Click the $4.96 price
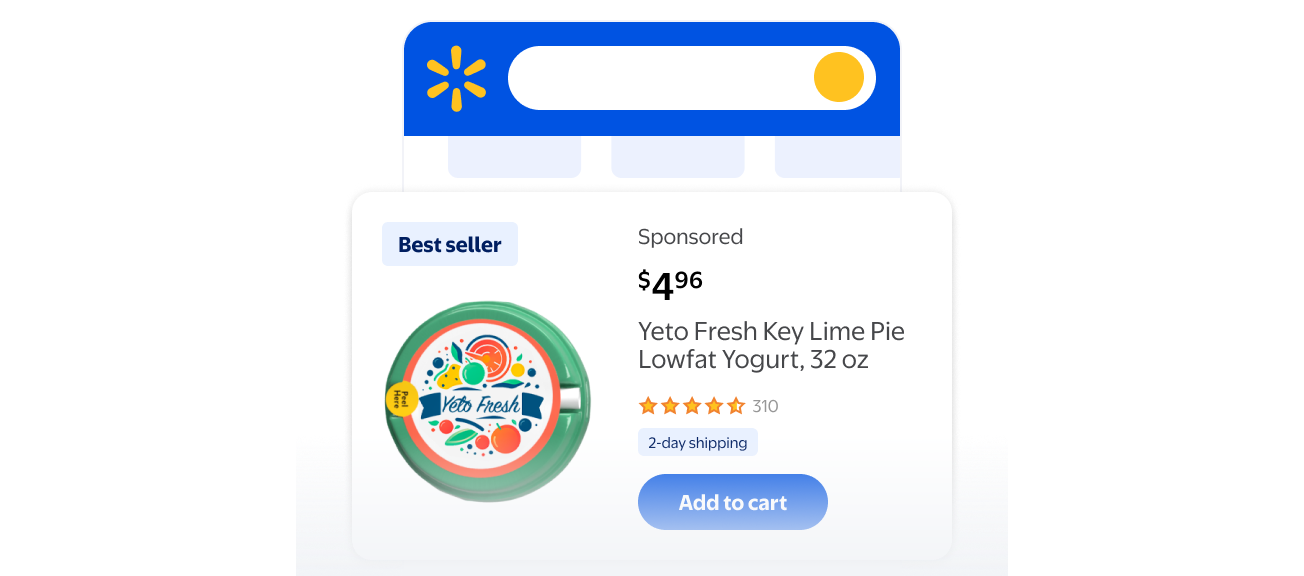The image size is (1304, 576). (x=670, y=284)
